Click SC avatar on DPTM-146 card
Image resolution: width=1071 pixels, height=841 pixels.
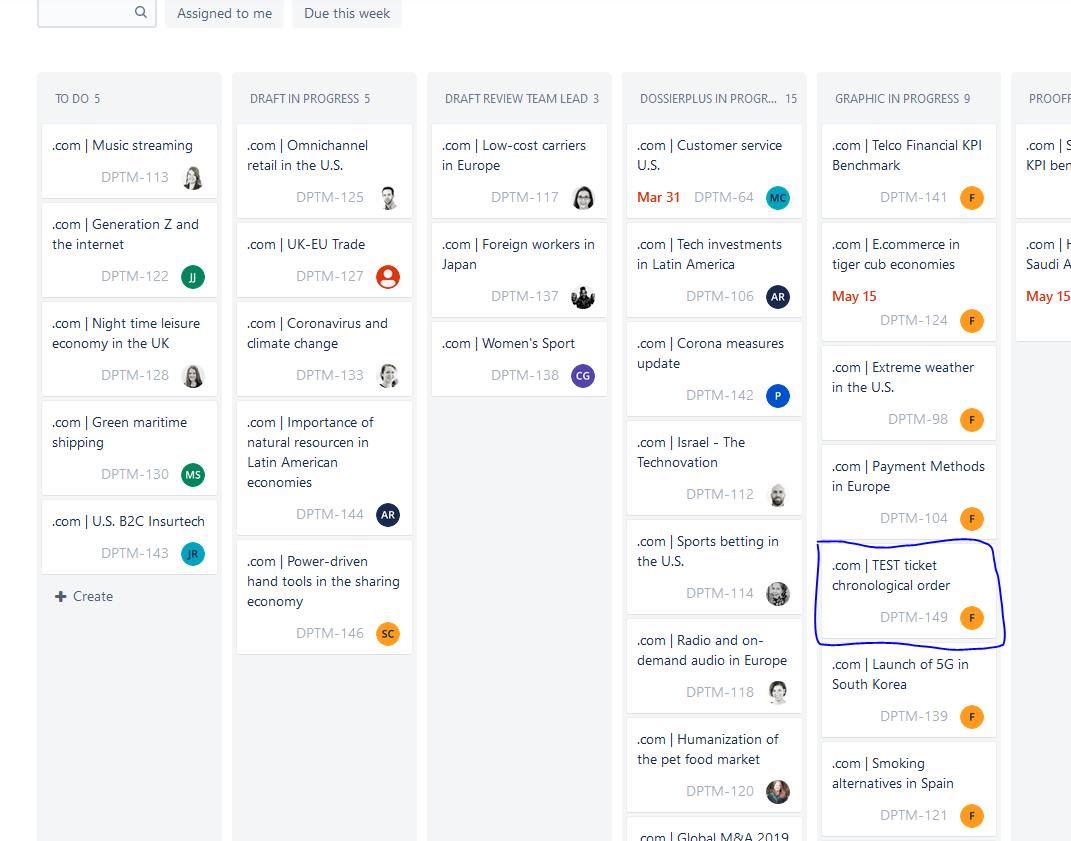[x=388, y=633]
